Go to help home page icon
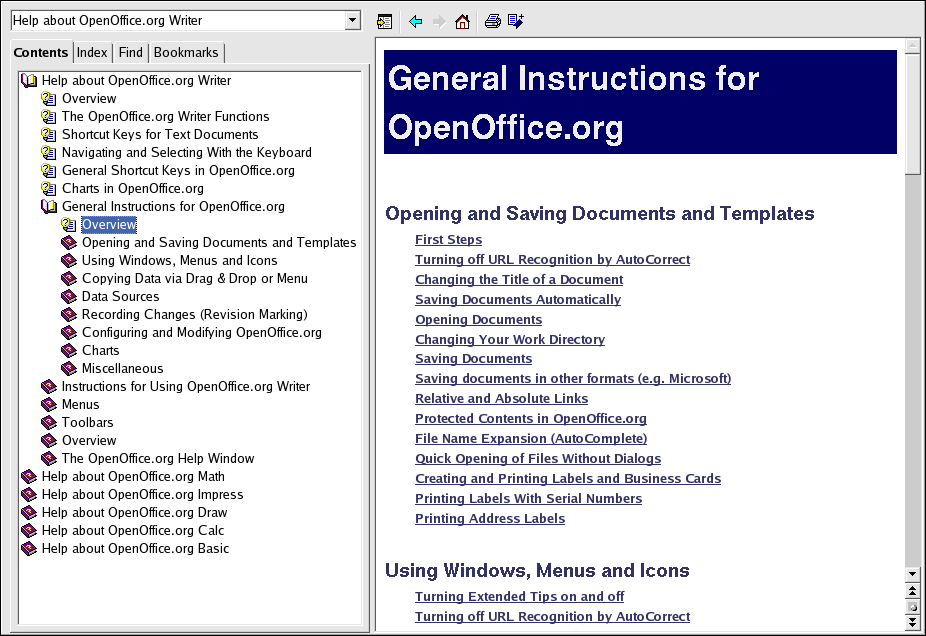The width and height of the screenshot is (926, 636). (x=462, y=21)
